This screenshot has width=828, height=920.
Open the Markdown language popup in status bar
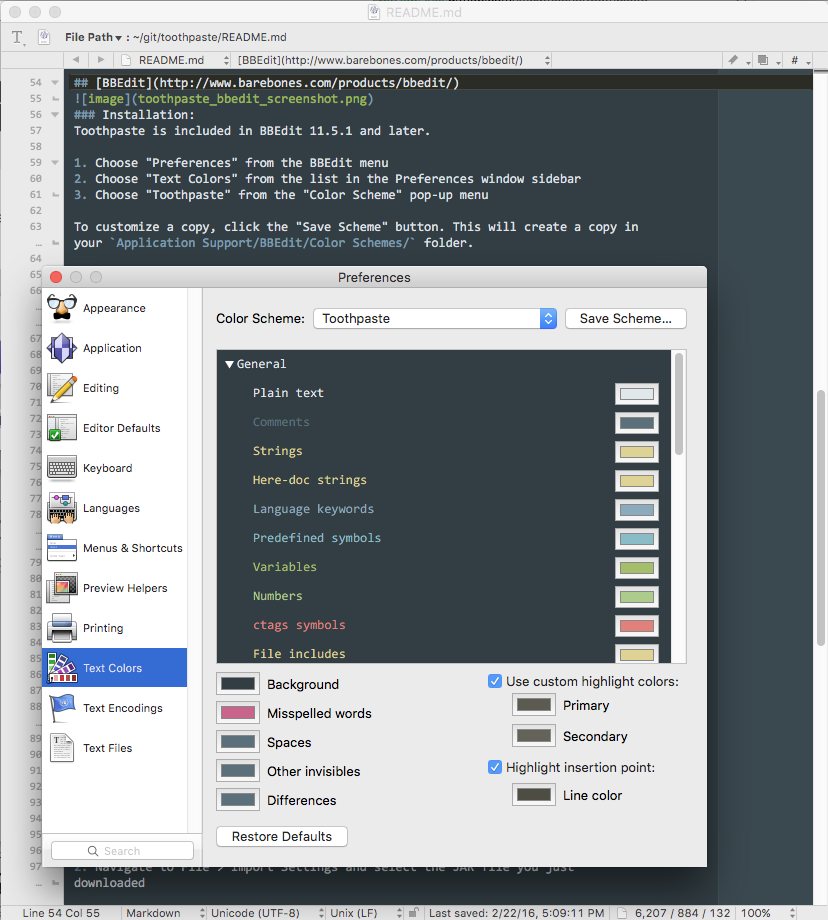[165, 913]
